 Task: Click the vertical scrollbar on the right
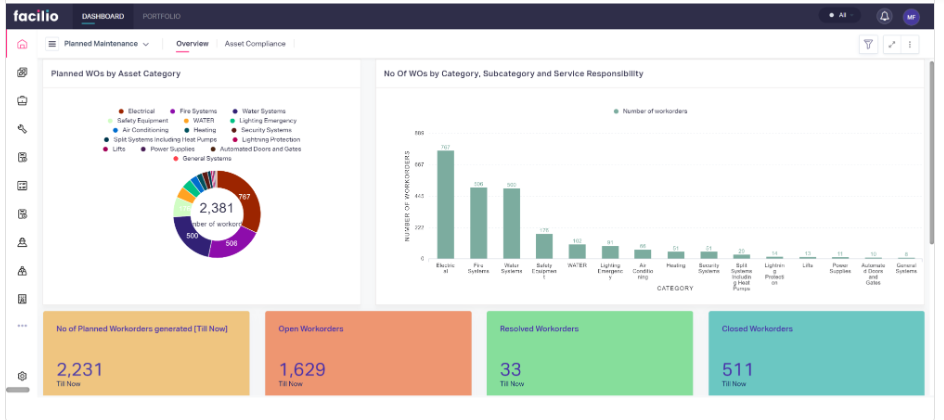tap(933, 153)
